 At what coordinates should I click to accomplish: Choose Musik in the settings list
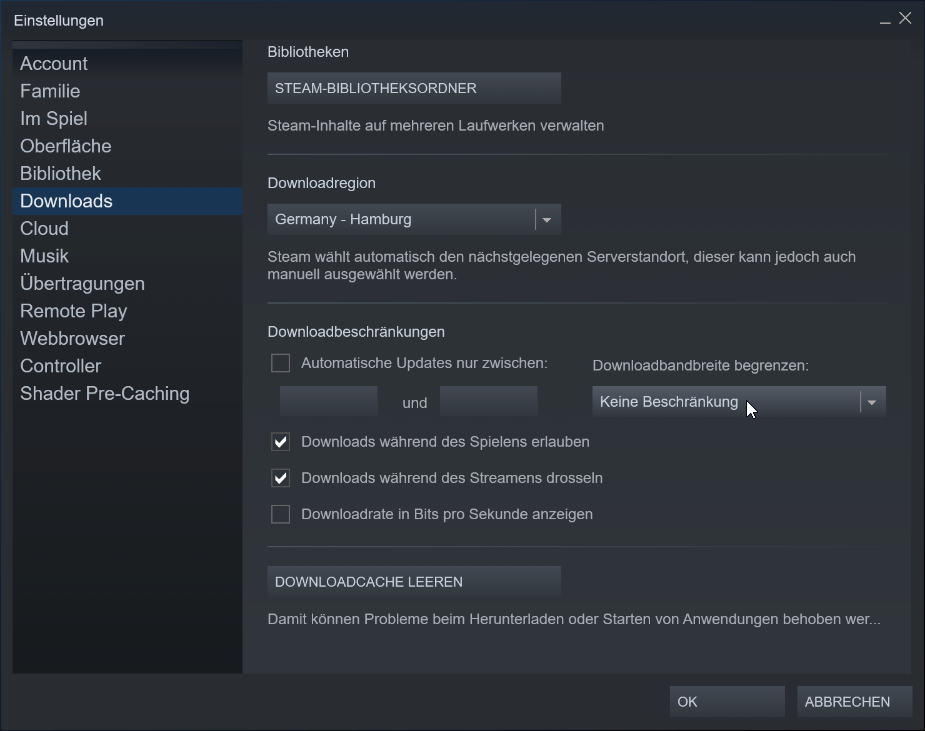(127, 256)
